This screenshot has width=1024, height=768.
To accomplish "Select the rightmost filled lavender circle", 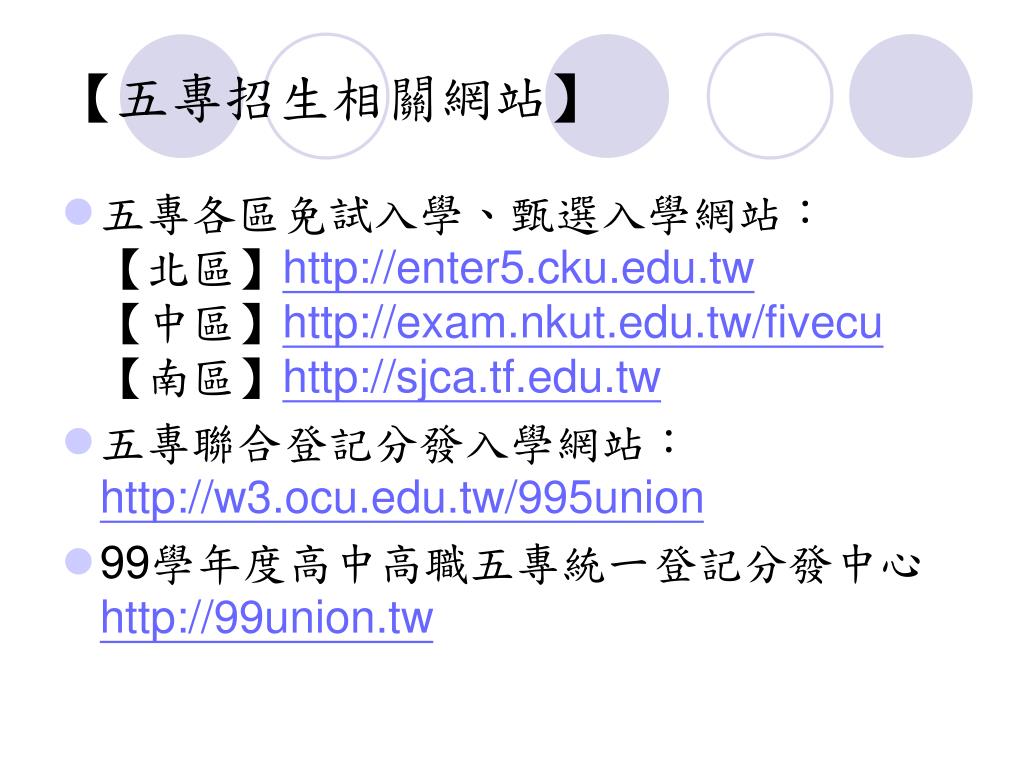I will 910,96.
